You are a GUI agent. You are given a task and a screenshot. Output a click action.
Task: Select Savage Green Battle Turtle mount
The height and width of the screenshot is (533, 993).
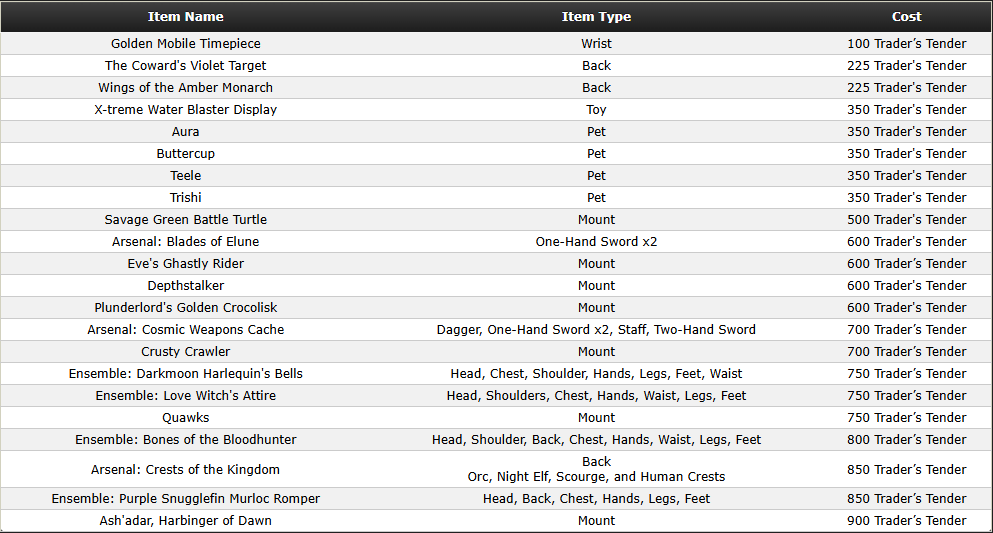186,220
